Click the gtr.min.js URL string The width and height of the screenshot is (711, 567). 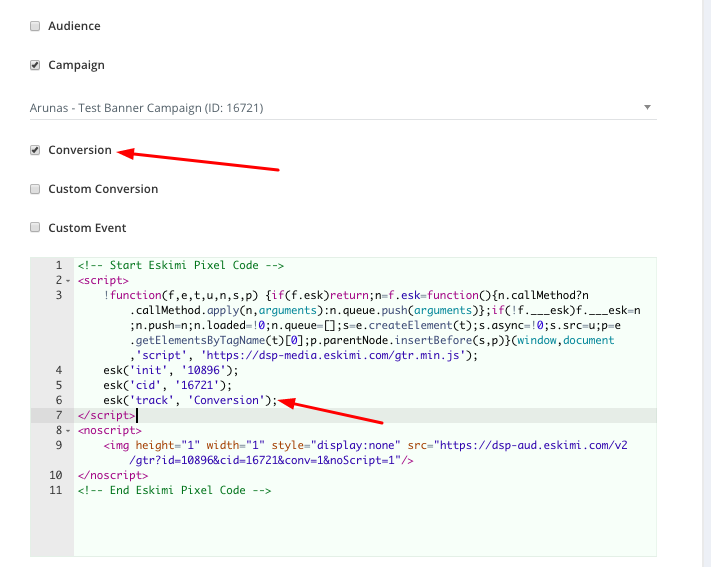(333, 355)
